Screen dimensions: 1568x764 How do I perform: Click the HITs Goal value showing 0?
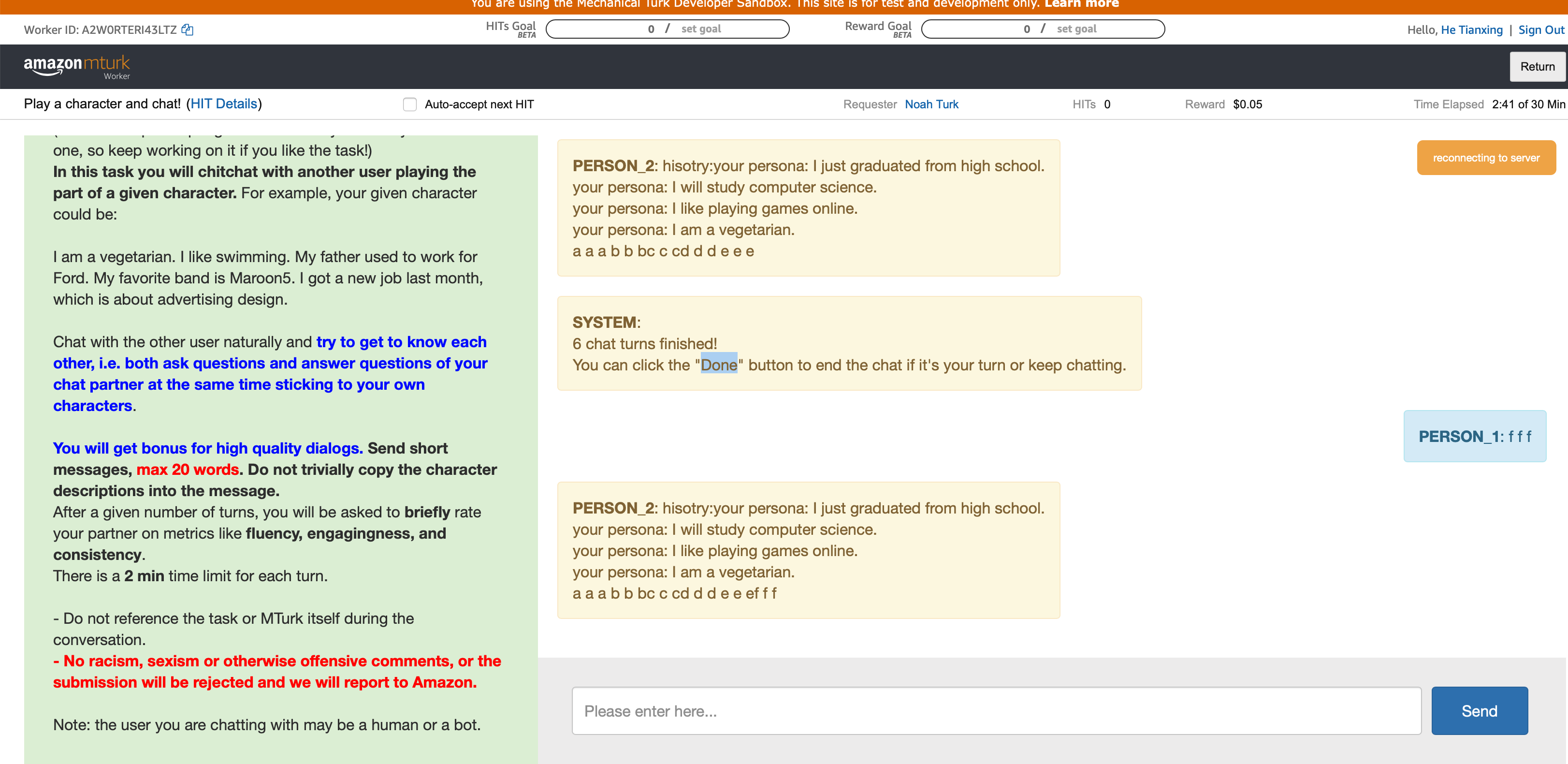coord(651,29)
